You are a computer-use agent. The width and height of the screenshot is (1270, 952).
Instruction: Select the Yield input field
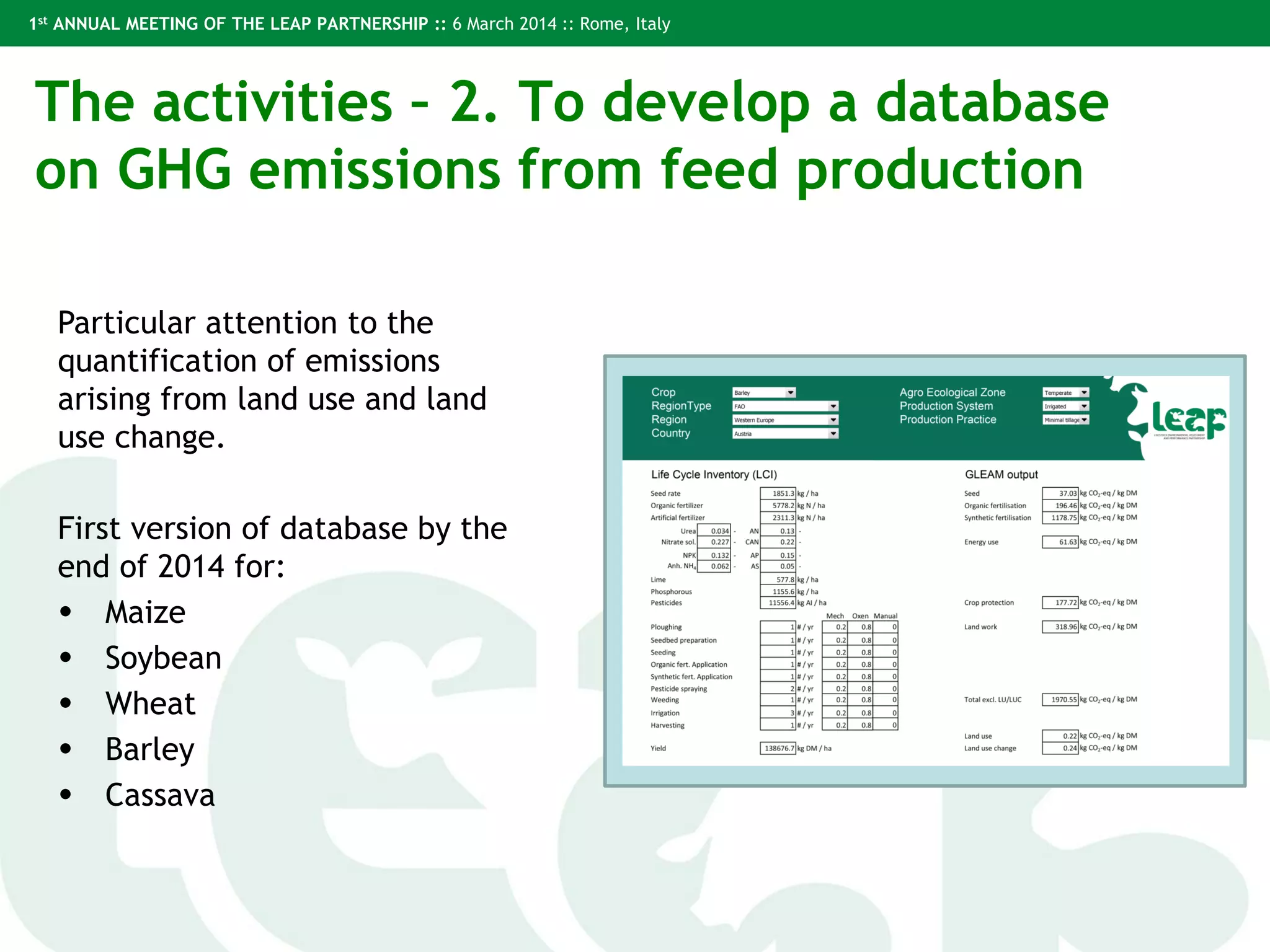[778, 749]
